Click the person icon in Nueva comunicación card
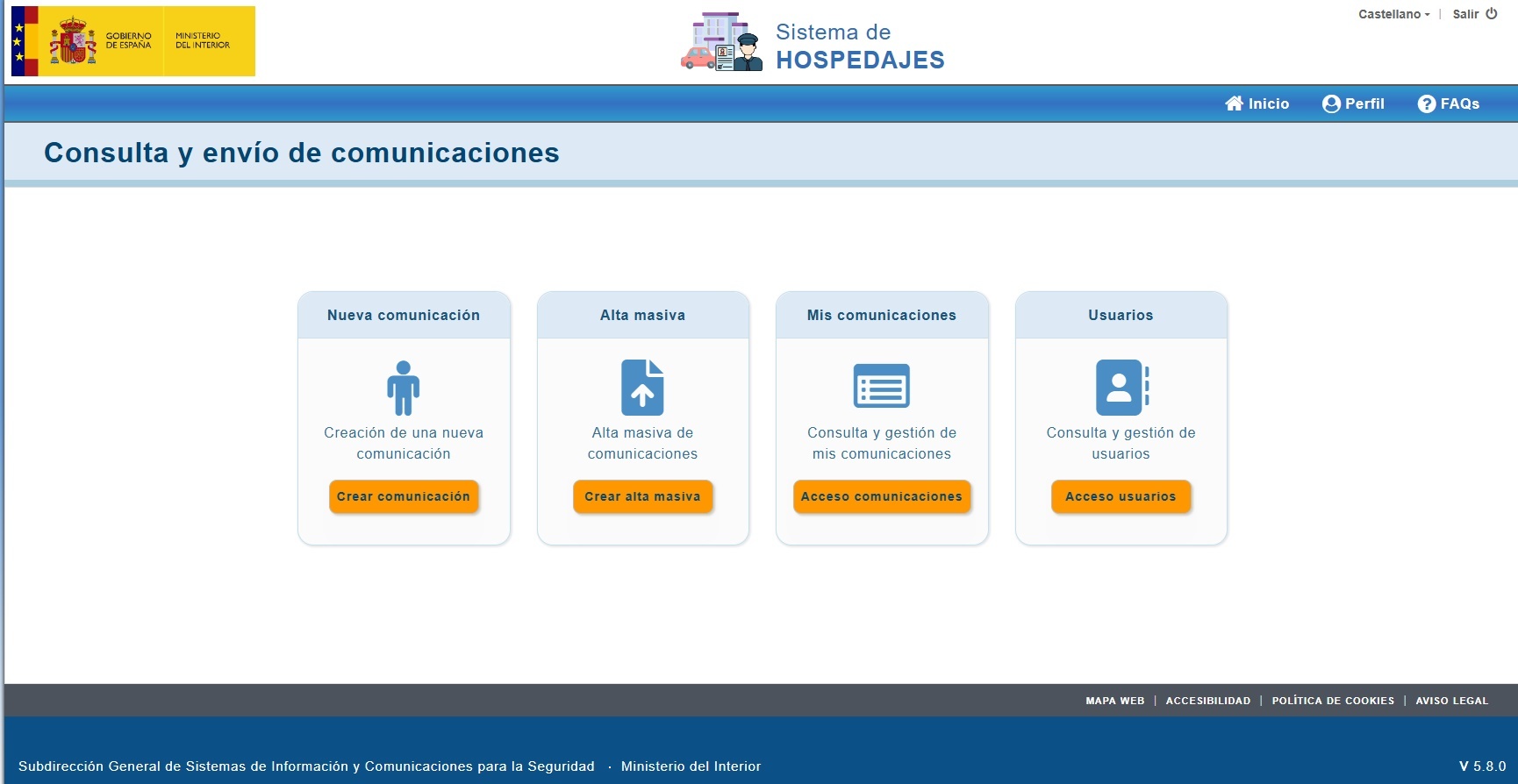 click(x=403, y=388)
